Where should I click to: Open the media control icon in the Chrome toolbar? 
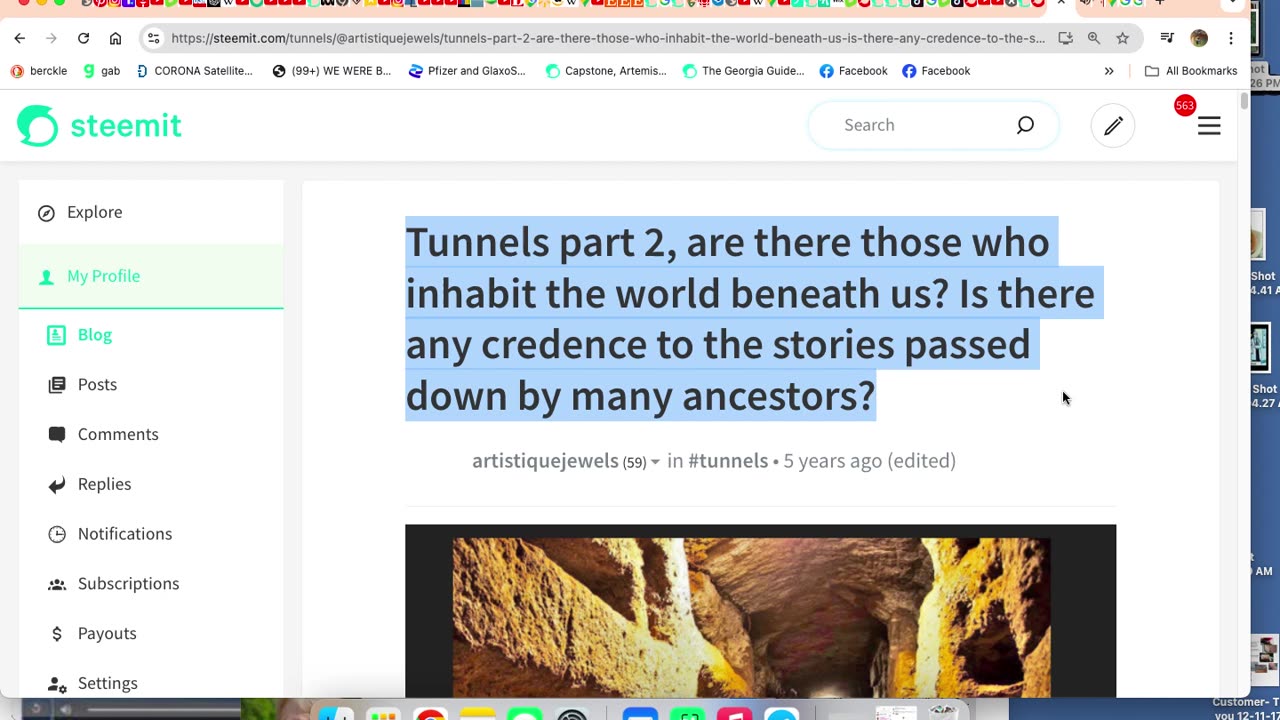1167,38
